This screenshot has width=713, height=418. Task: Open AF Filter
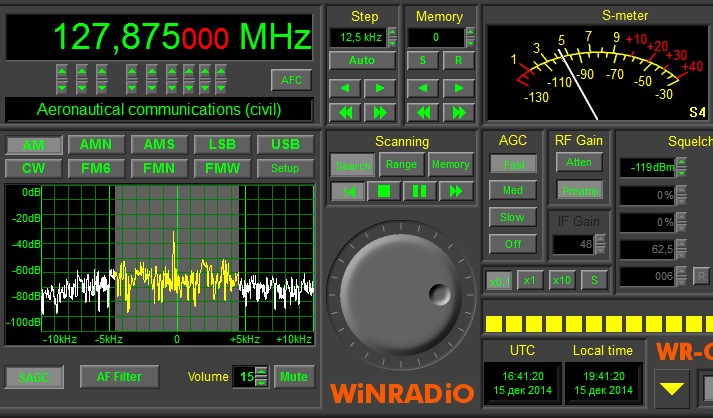pyautogui.click(x=119, y=377)
